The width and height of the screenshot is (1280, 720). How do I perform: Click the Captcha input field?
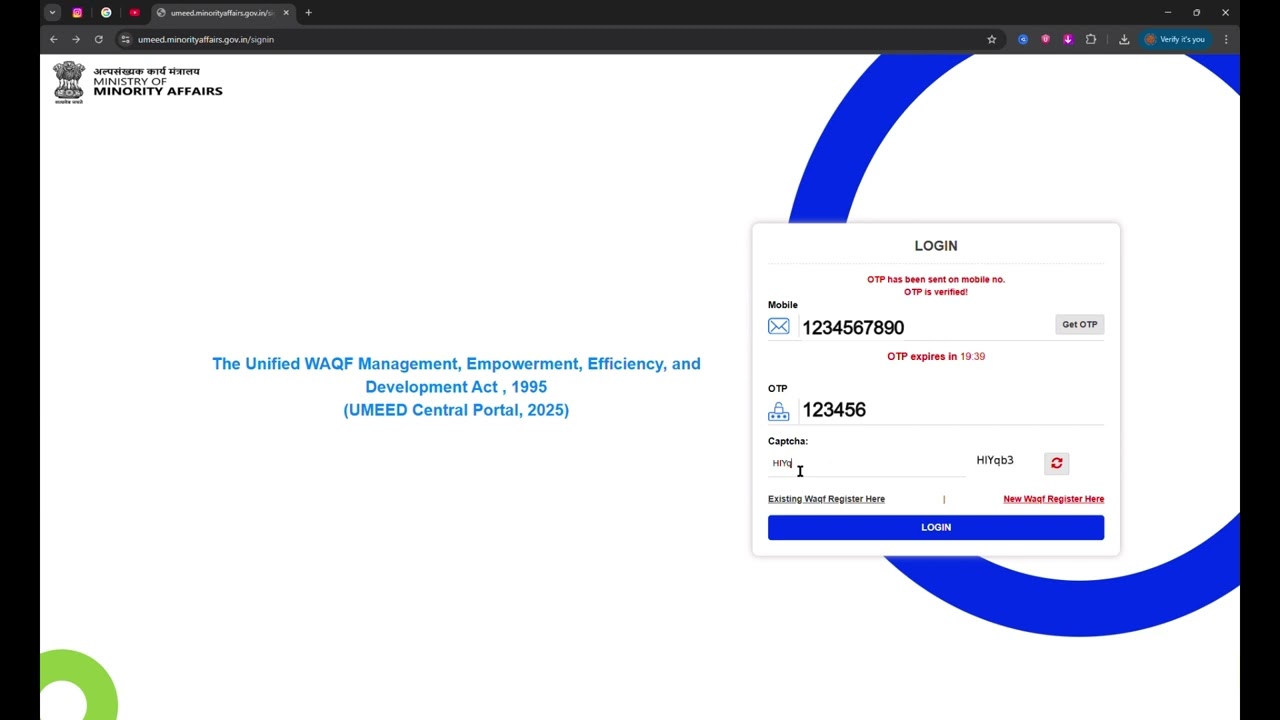[866, 463]
